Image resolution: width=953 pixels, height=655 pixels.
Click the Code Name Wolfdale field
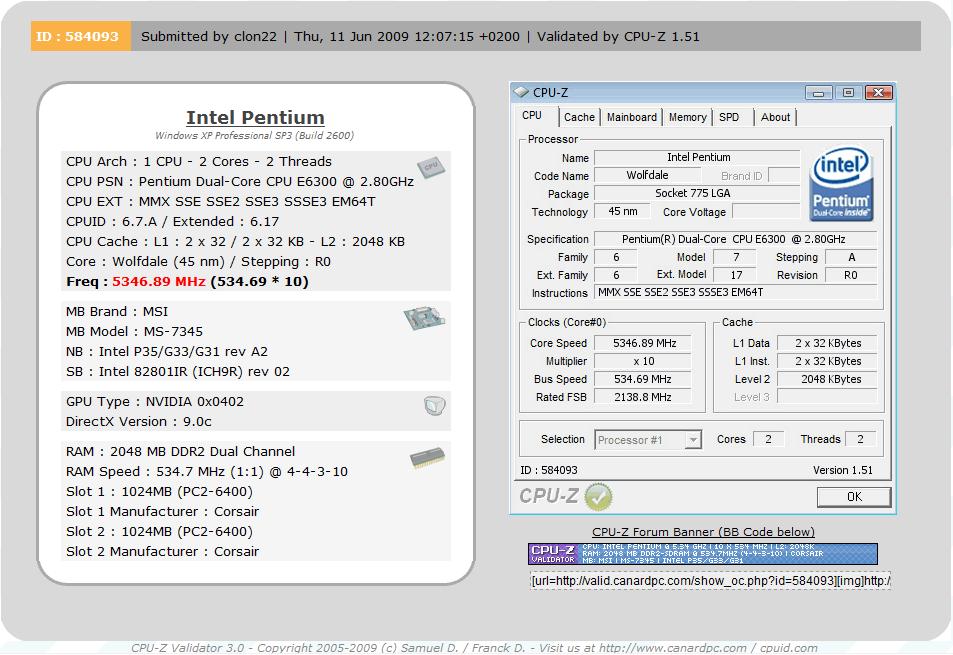(x=647, y=175)
